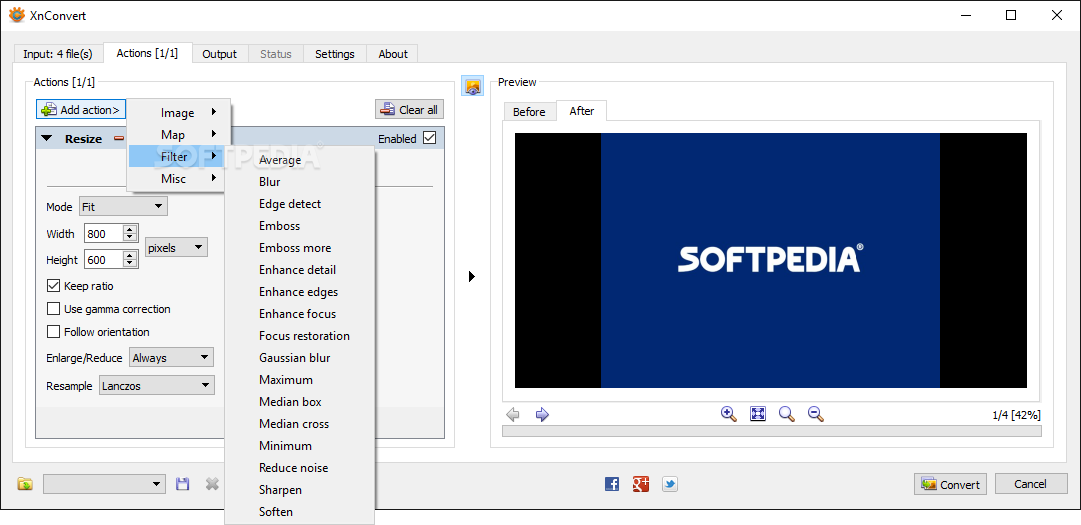
Task: Toggle the Enabled checkbox for Resize
Action: pos(430,138)
